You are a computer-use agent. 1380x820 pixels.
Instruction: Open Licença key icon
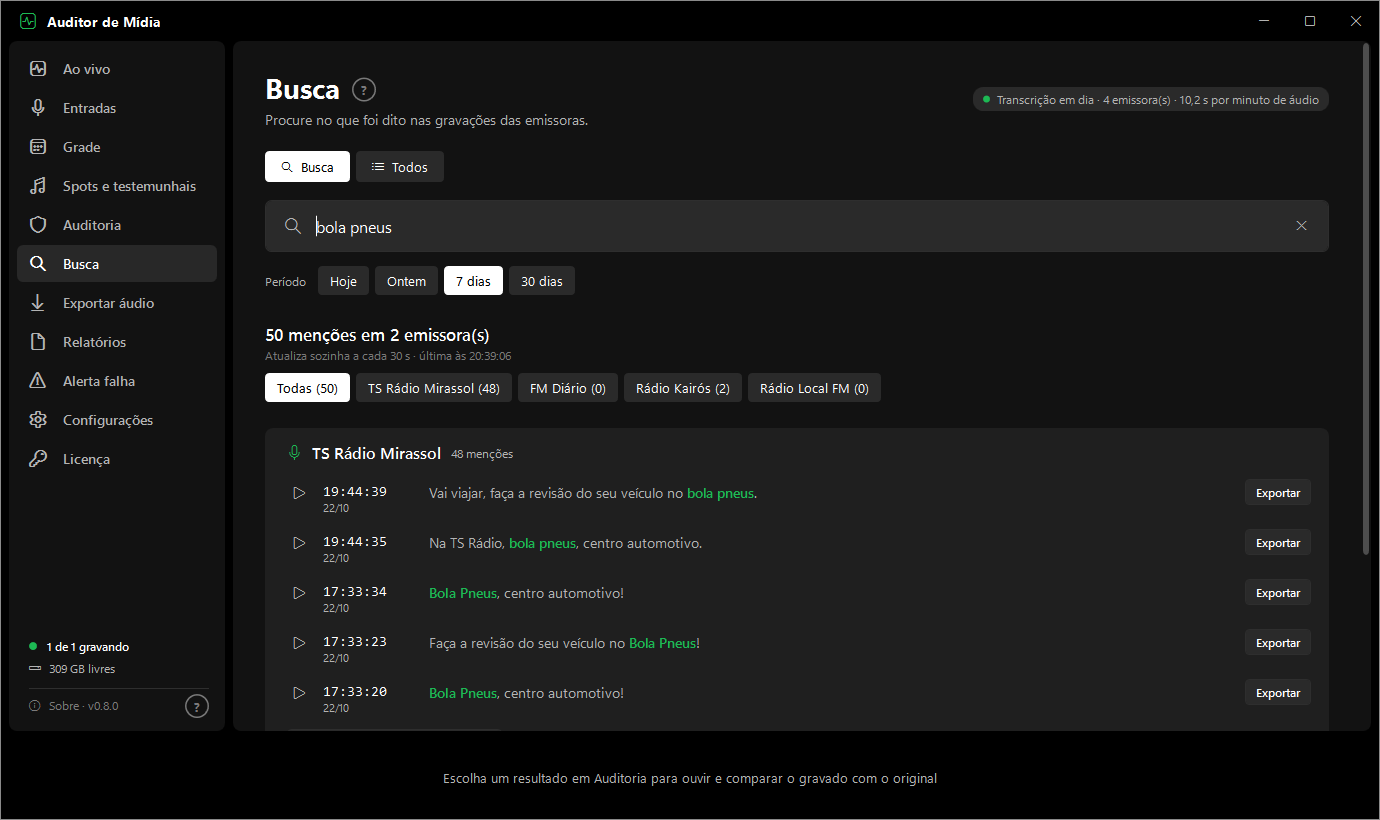[38, 459]
